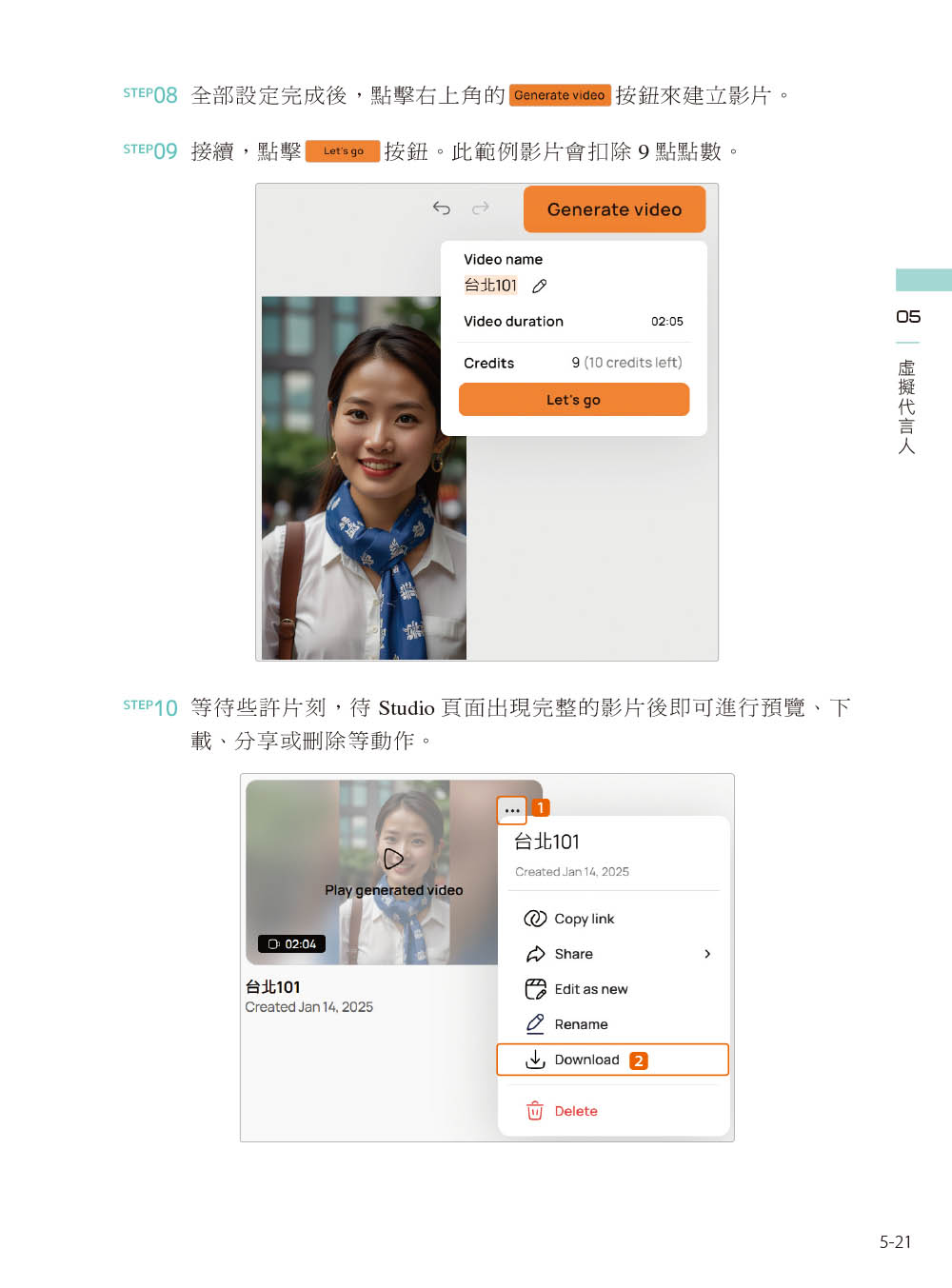Click the play icon on video thumbnail
The width and height of the screenshot is (952, 1288).
(x=393, y=859)
